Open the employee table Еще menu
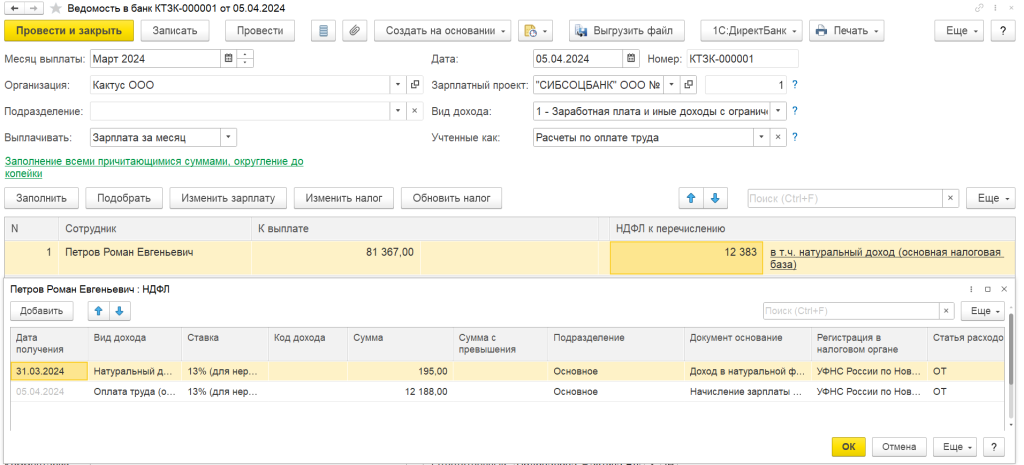 tap(991, 199)
